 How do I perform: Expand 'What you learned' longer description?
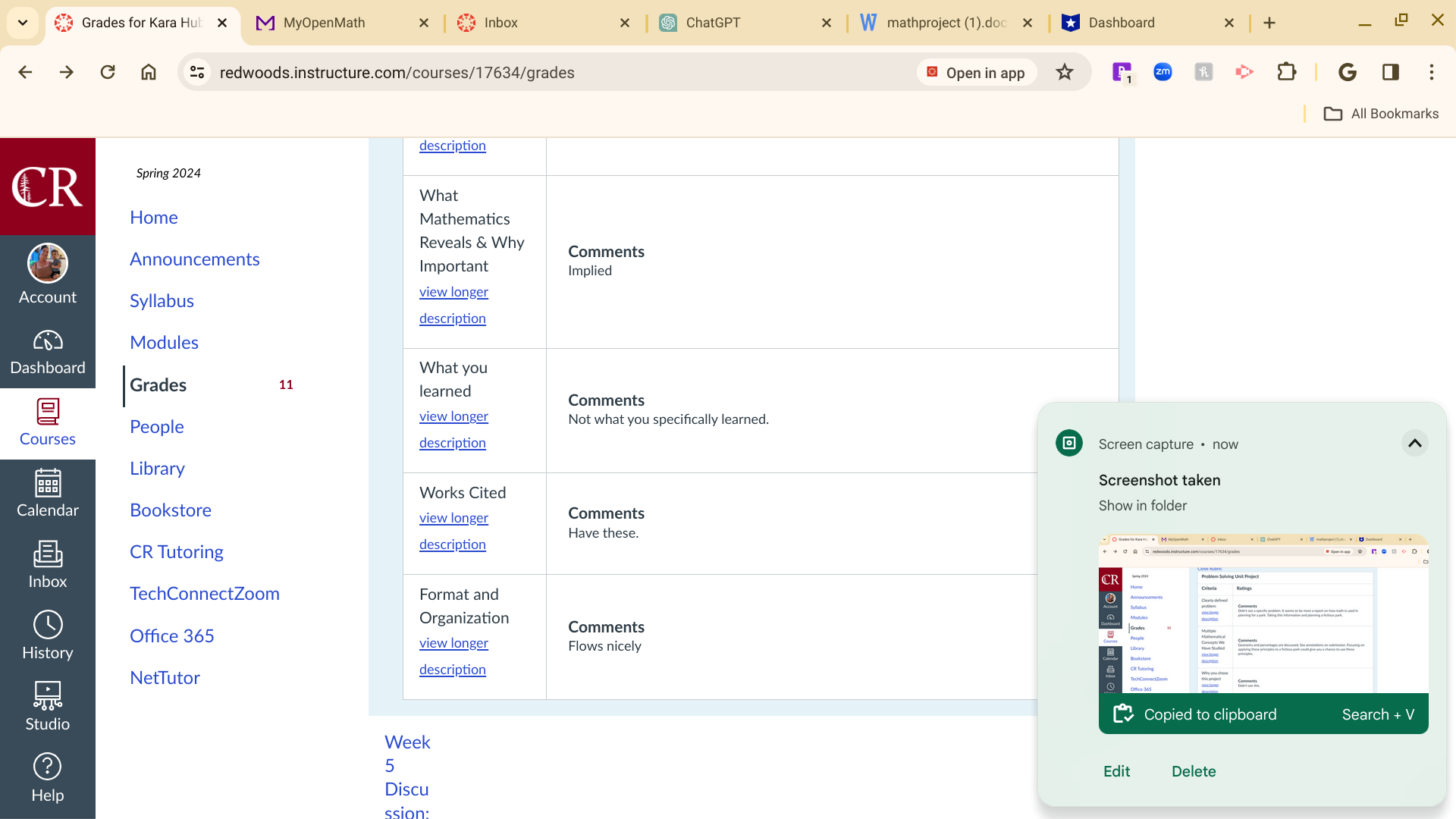453,429
